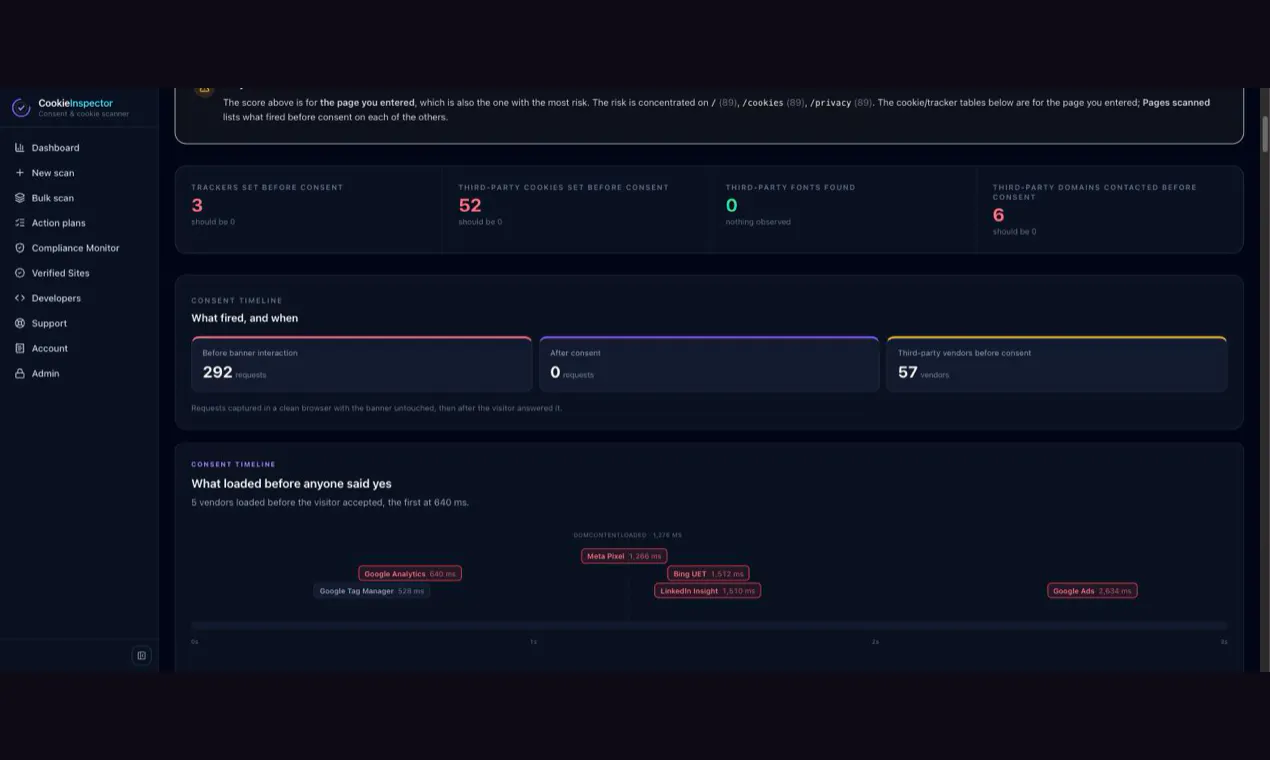Image resolution: width=1270 pixels, height=760 pixels.
Task: Click the After consent requests card
Action: [709, 364]
